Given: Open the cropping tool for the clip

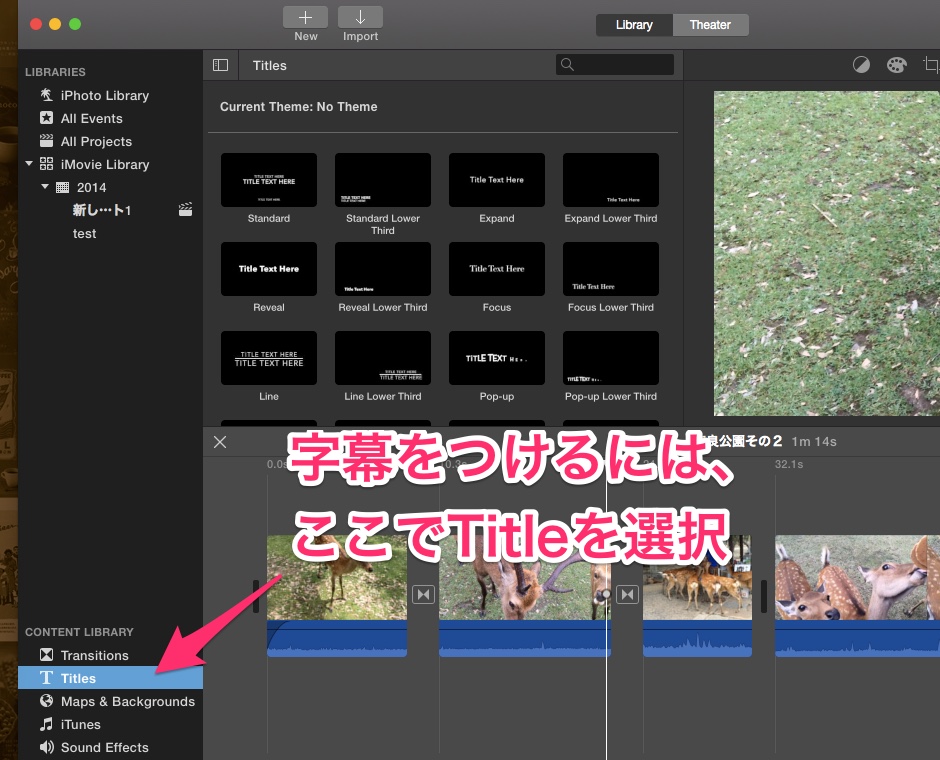Looking at the screenshot, I should 930,64.
